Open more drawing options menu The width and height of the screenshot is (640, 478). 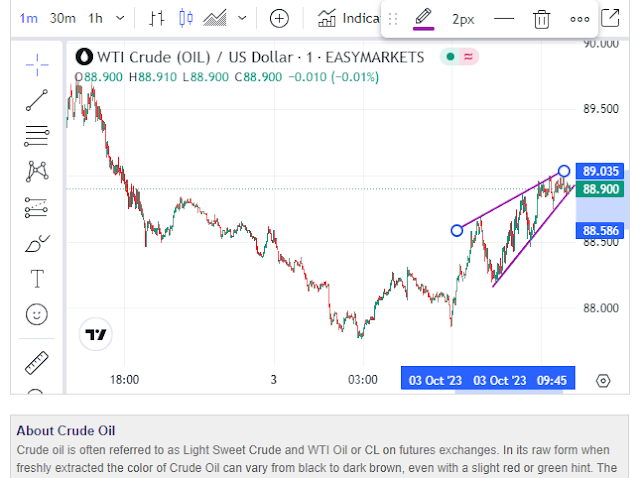[x=580, y=19]
